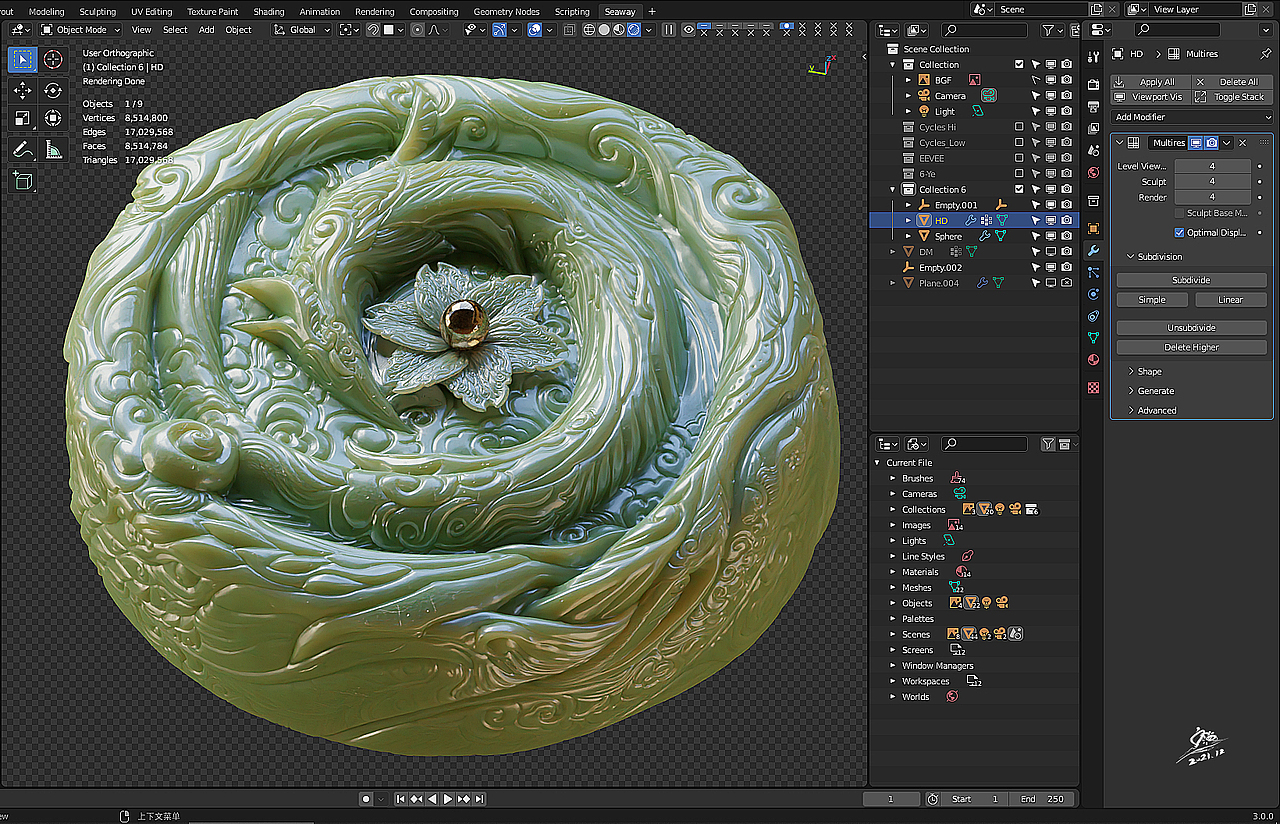Screen dimensions: 1280x824
Task: Select the Annotate tool
Action: pyautogui.click(x=23, y=150)
